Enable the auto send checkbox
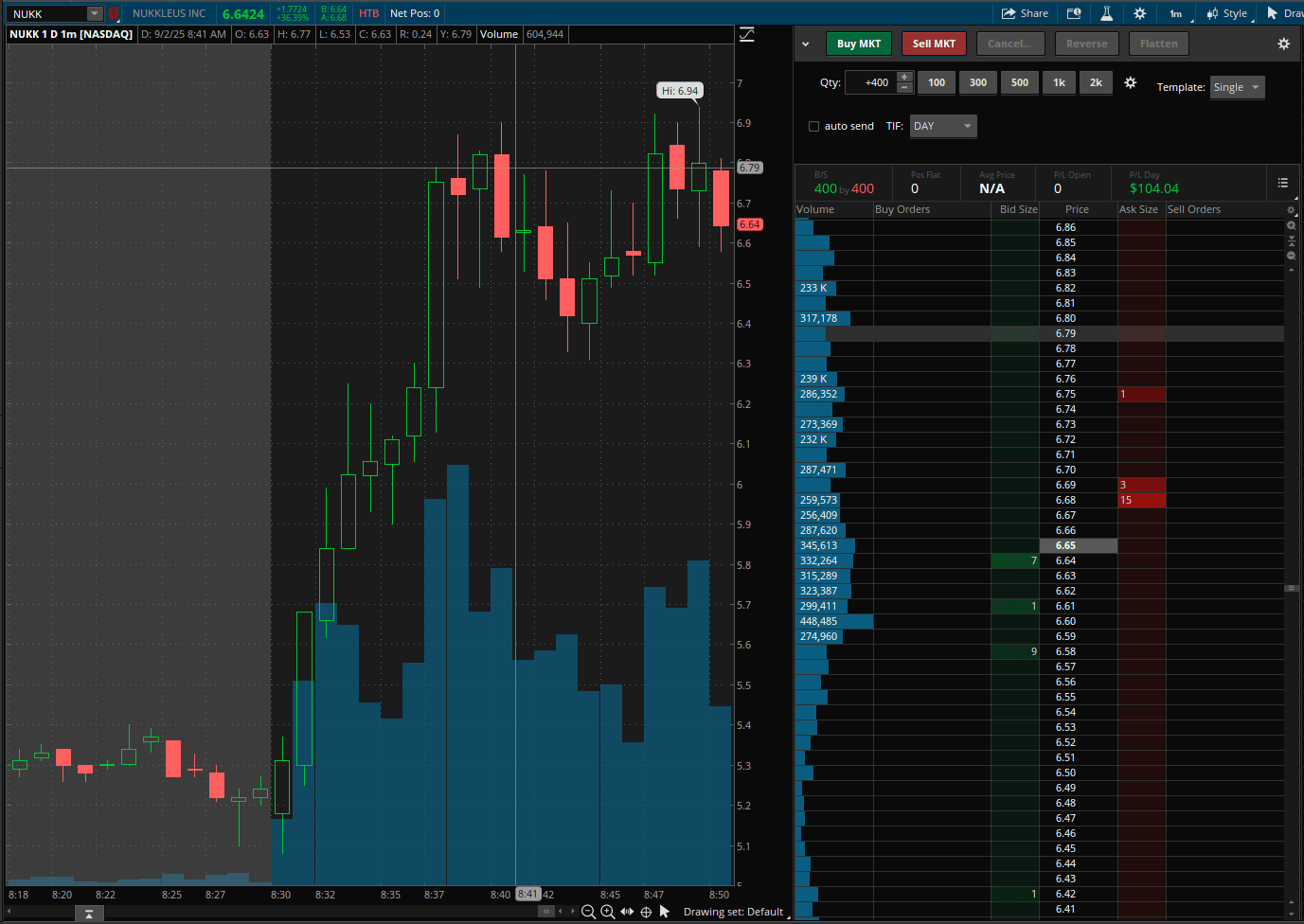Image resolution: width=1304 pixels, height=924 pixels. (x=813, y=126)
